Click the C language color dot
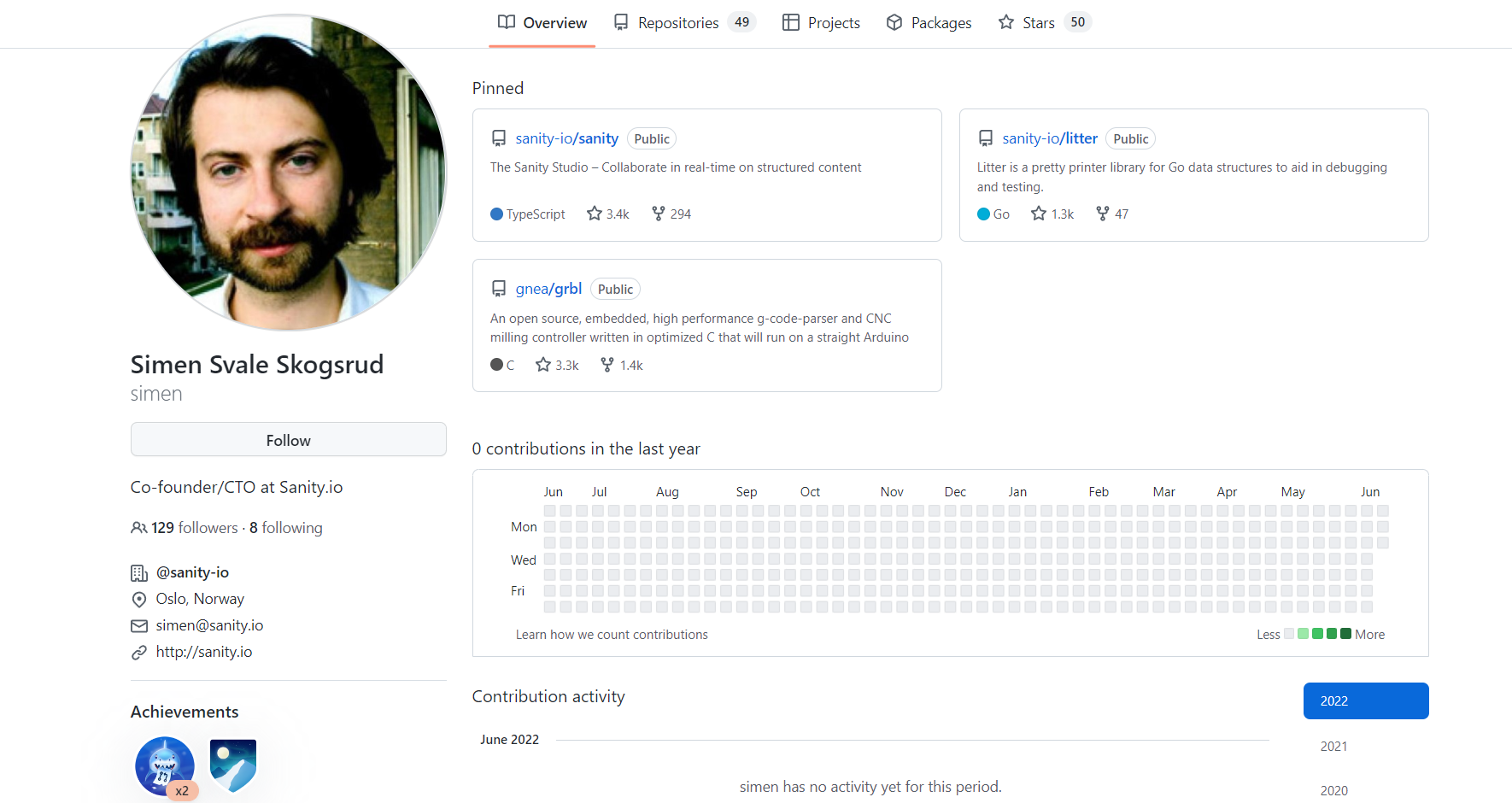 [x=496, y=365]
